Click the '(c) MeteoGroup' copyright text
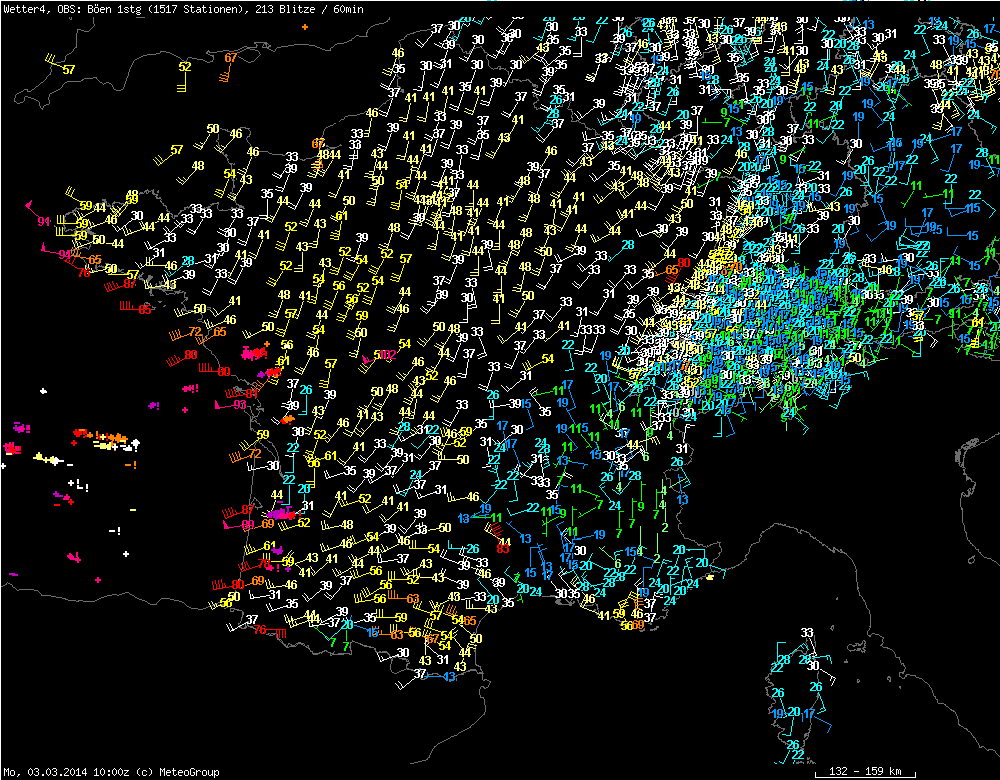This screenshot has height=780, width=1000. (176, 772)
